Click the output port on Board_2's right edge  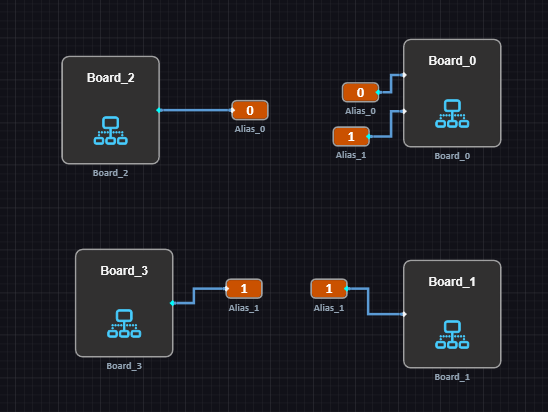[x=159, y=110]
